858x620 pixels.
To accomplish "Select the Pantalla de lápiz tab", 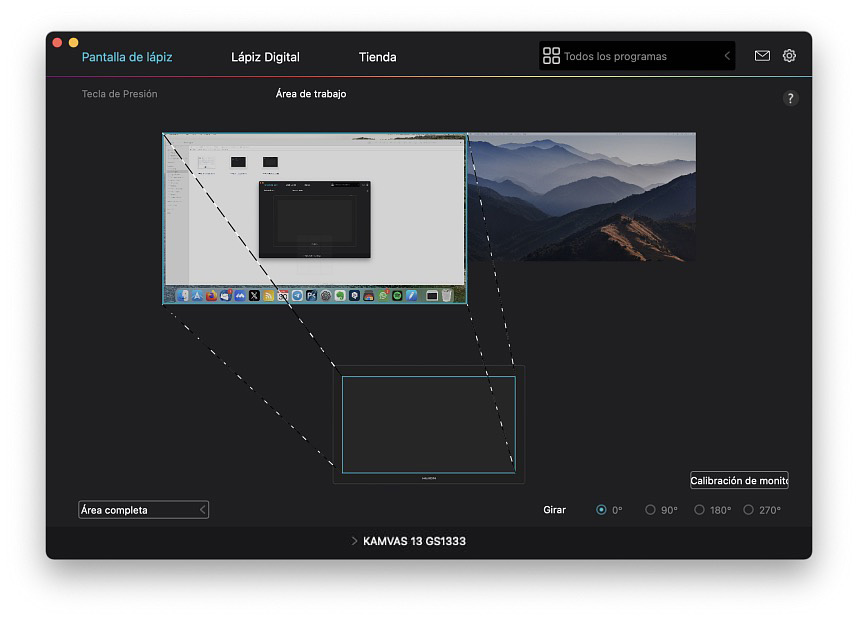I will tap(127, 57).
